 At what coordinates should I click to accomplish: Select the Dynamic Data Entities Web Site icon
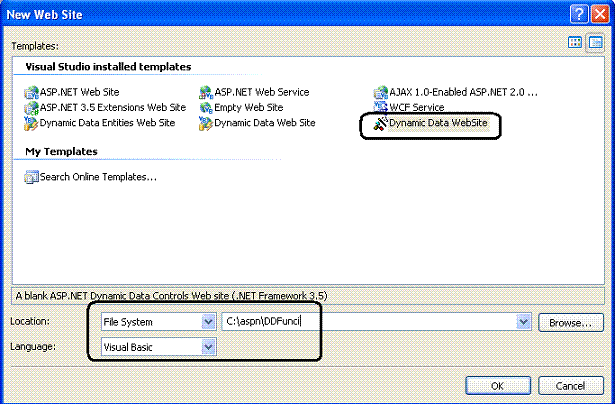[x=31, y=123]
